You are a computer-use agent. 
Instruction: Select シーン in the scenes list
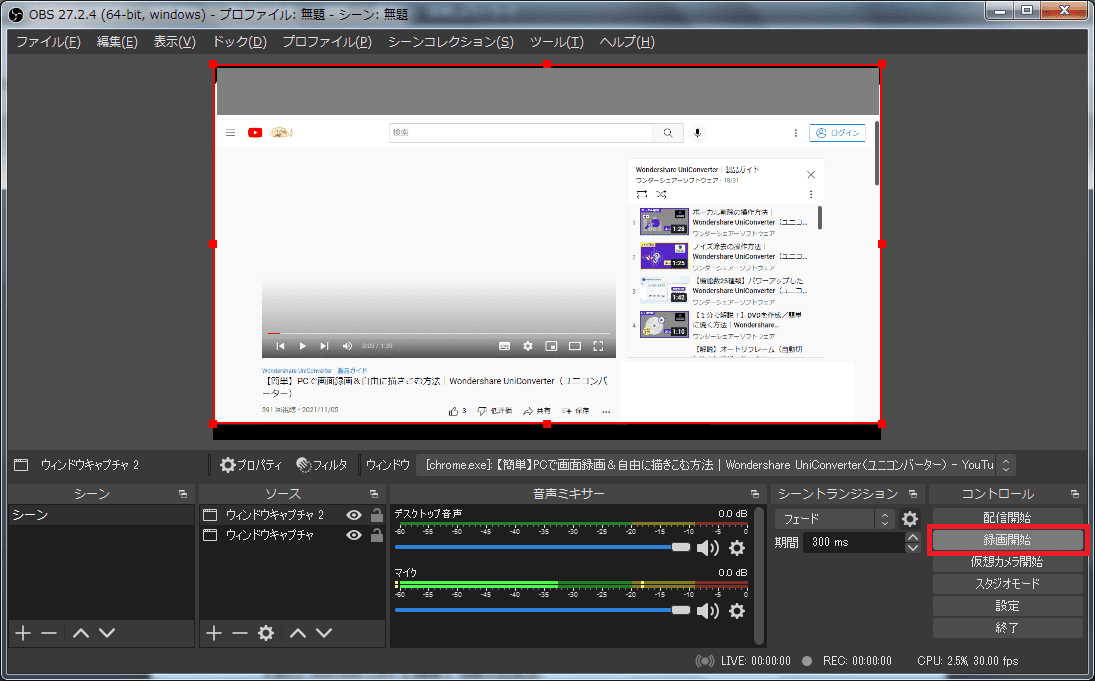coord(101,515)
